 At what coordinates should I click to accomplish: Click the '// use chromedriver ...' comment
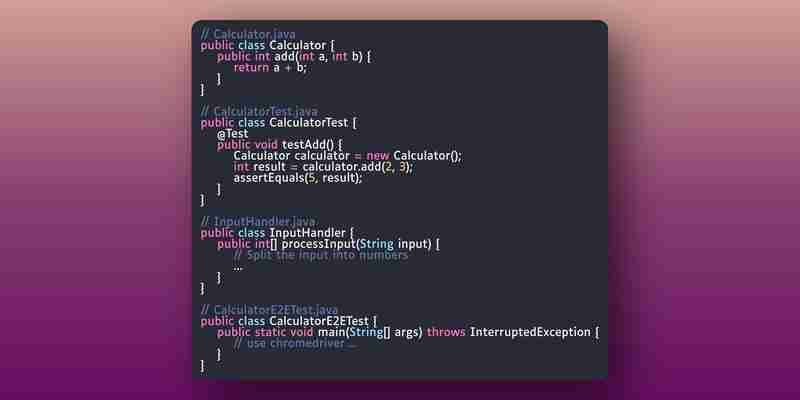[x=294, y=343]
